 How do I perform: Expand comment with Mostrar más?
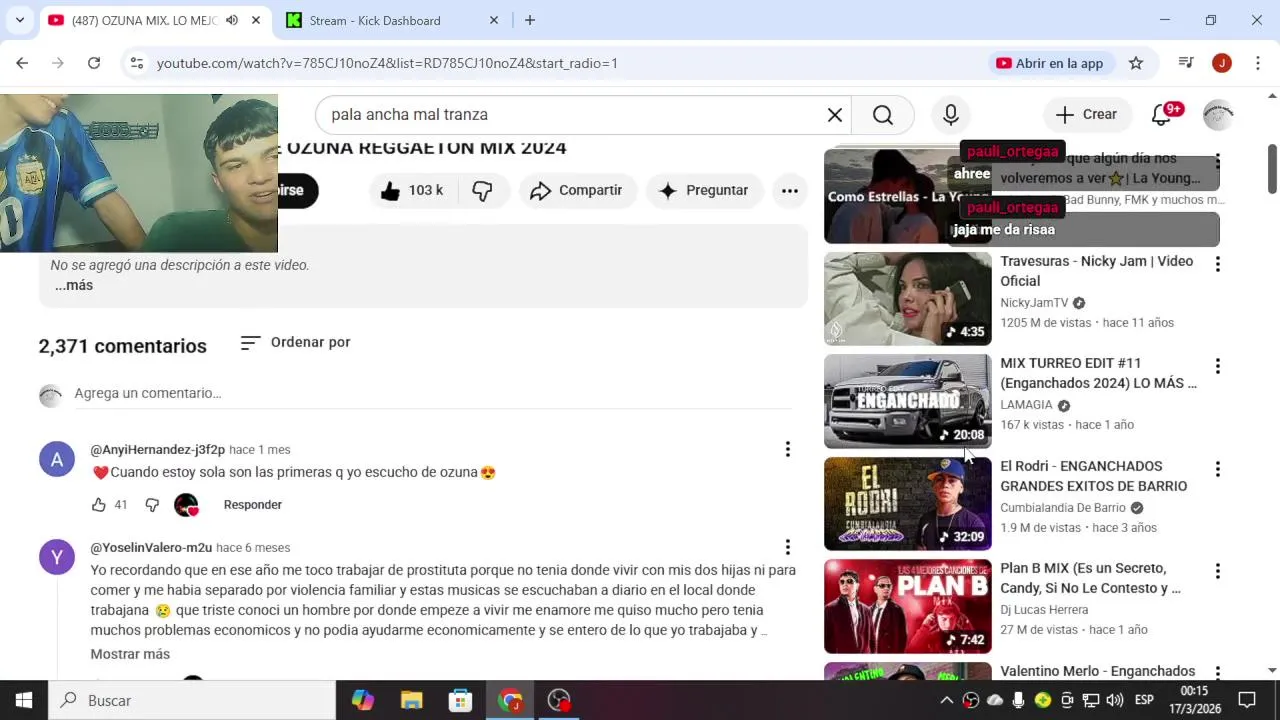tap(130, 654)
